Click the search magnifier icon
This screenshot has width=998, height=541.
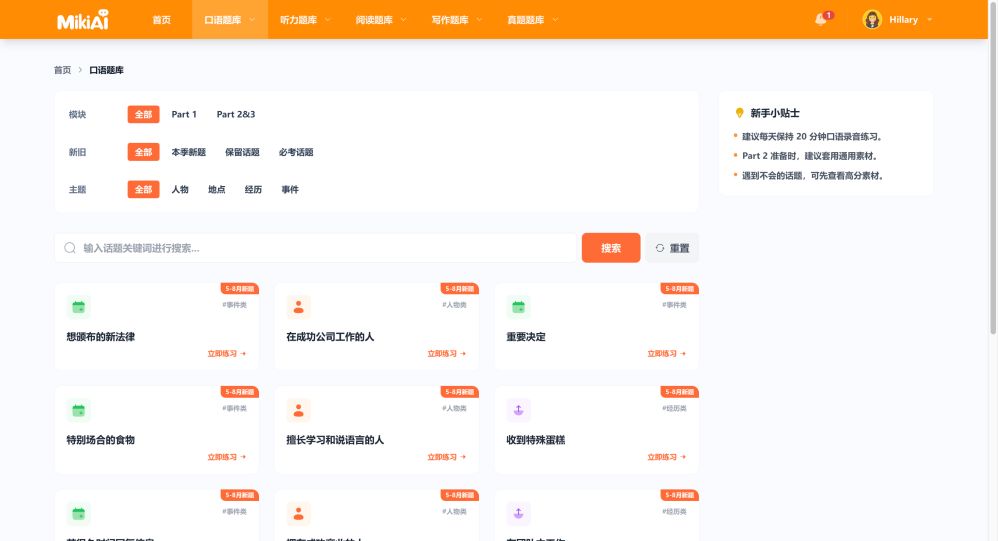[70, 248]
